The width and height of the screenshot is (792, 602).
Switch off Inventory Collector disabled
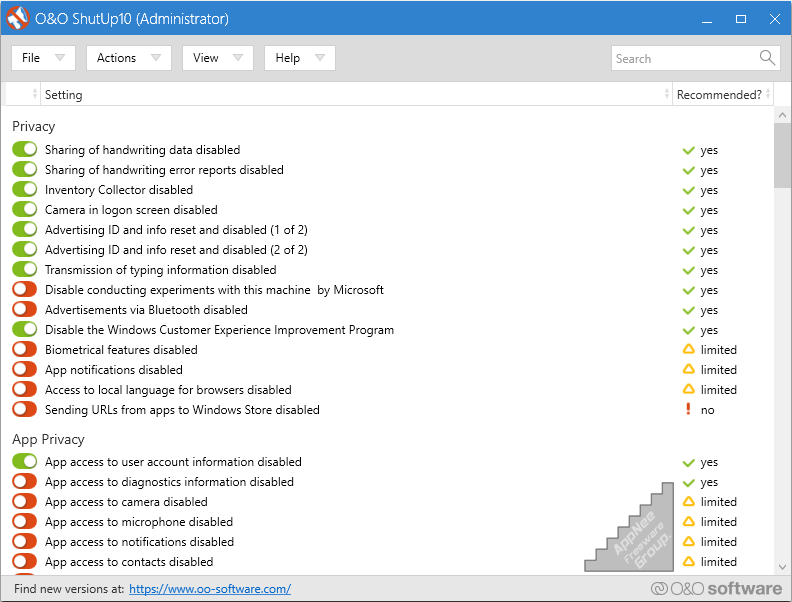point(25,189)
